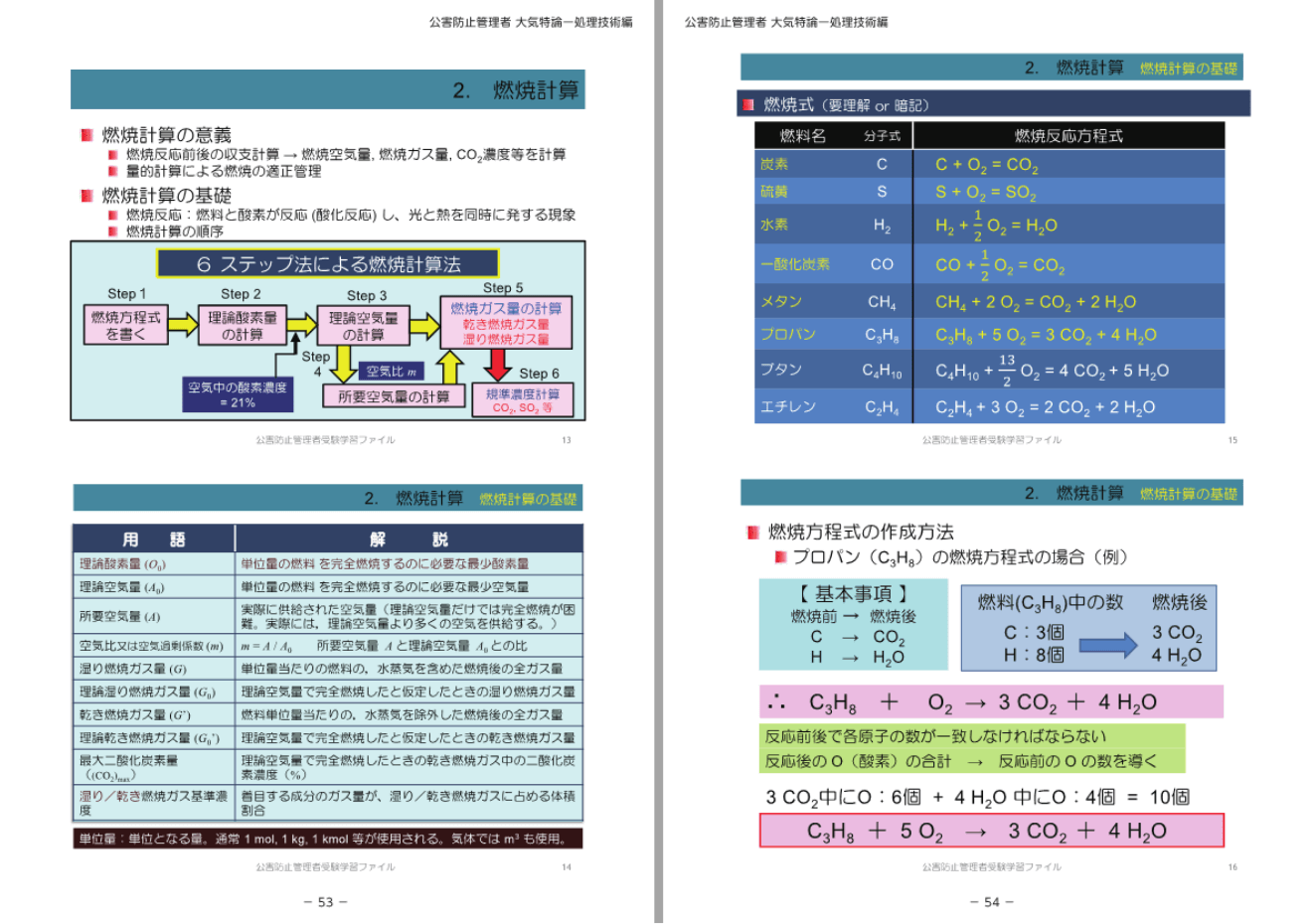This screenshot has width=1314, height=924.
Task: Click the yellow-bordered box '6 ステップ法による燃焼計算法'
Action: [328, 263]
